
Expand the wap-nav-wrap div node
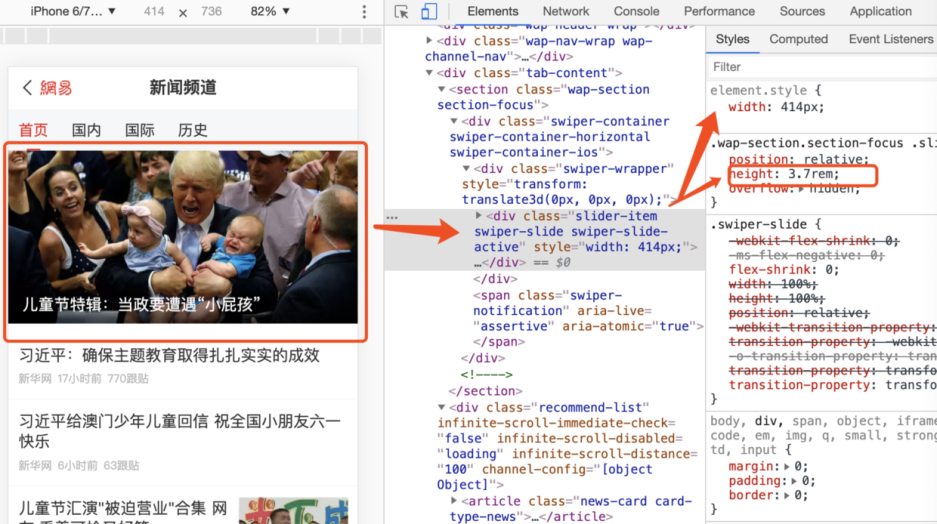[429, 41]
